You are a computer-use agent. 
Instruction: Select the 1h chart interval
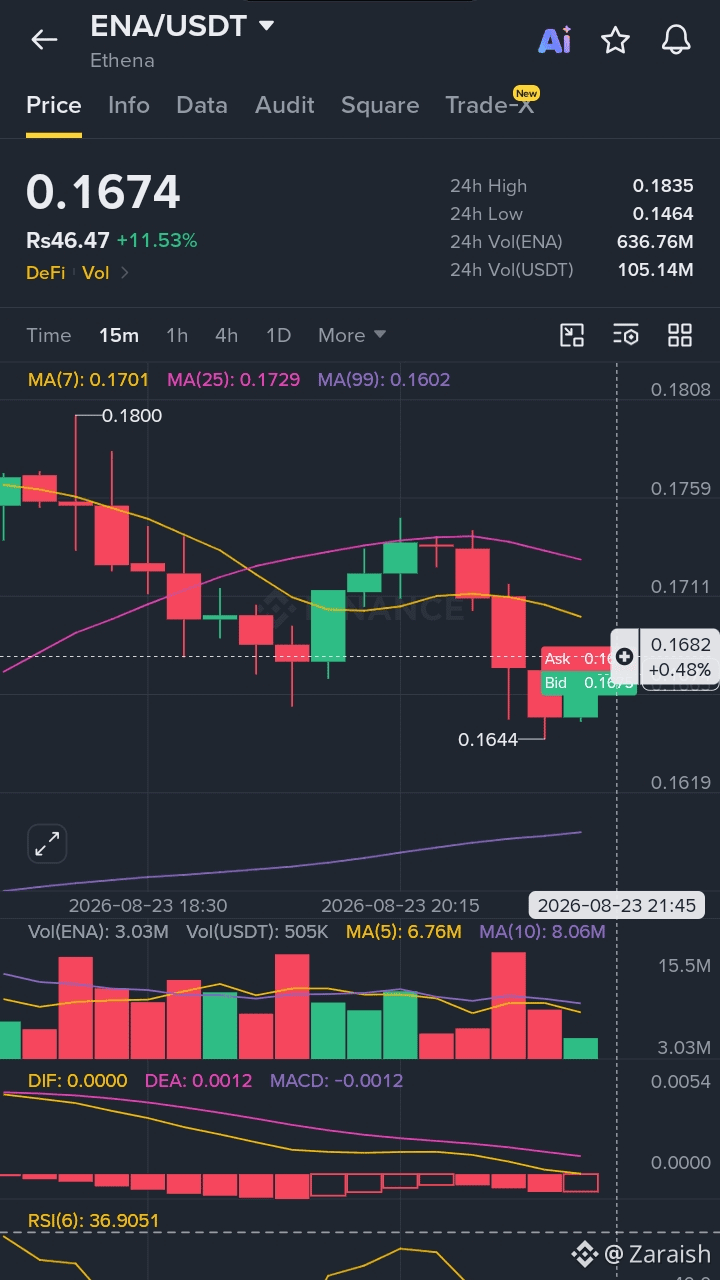pos(177,335)
